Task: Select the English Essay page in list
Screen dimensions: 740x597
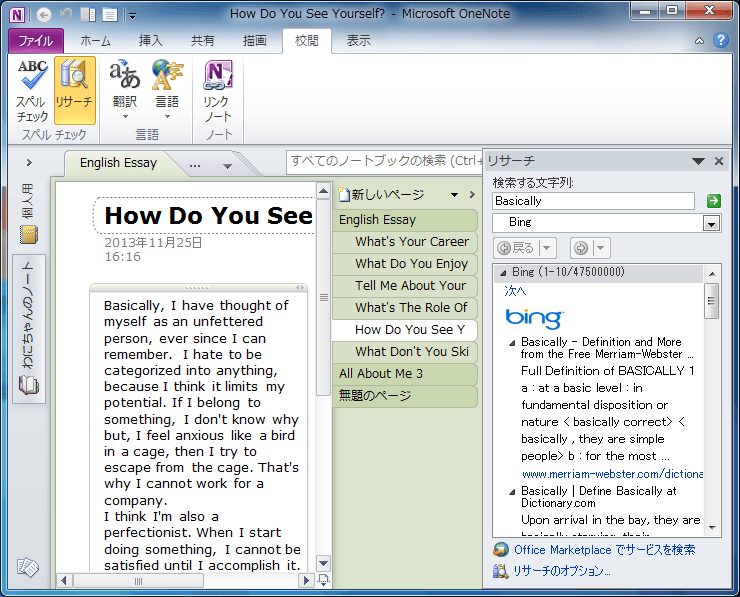Action: coord(405,220)
